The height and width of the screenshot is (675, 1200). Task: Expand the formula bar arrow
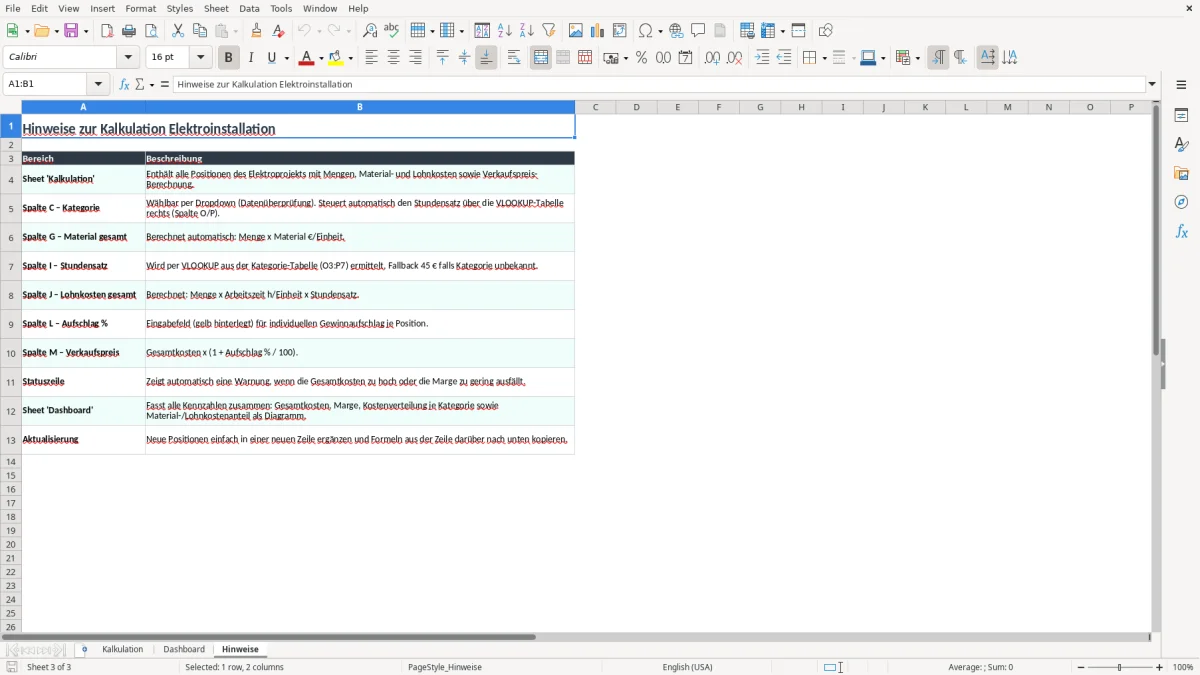[1152, 85]
